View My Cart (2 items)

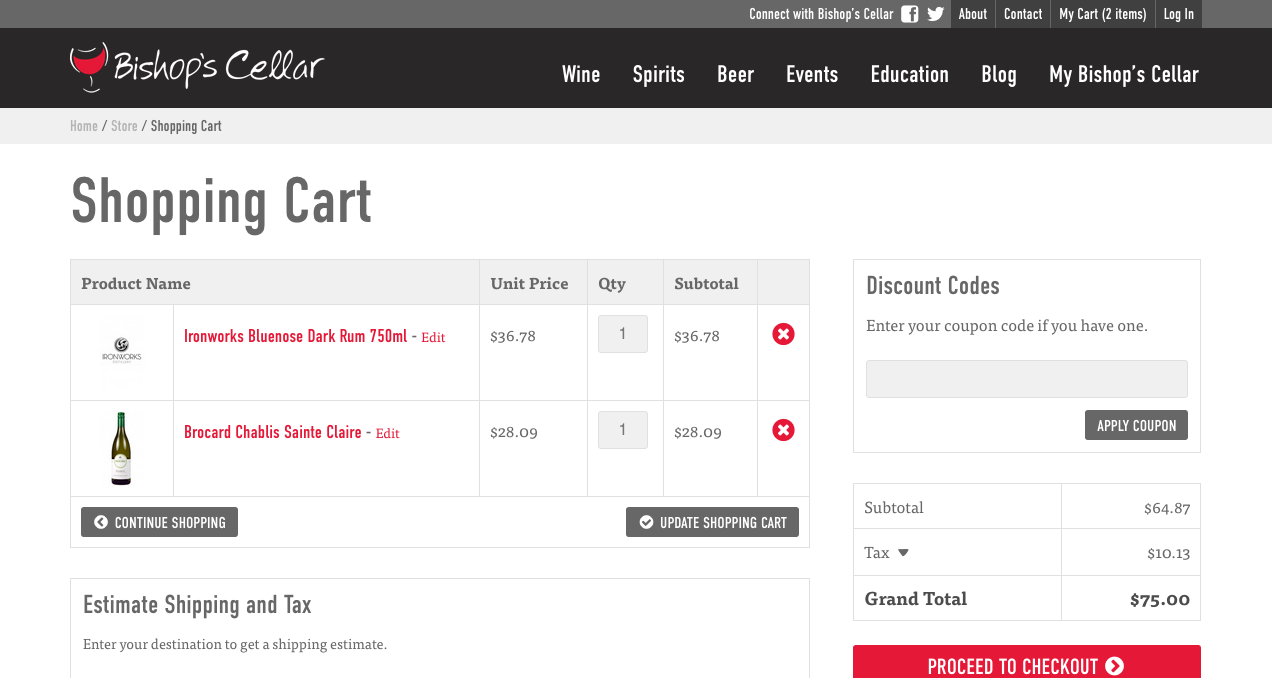click(1103, 14)
